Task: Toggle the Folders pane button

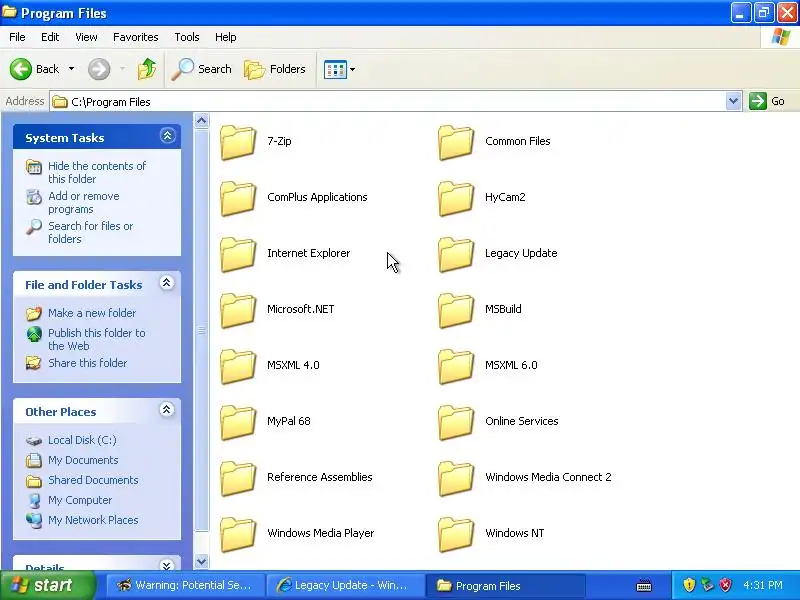Action: 275,69
